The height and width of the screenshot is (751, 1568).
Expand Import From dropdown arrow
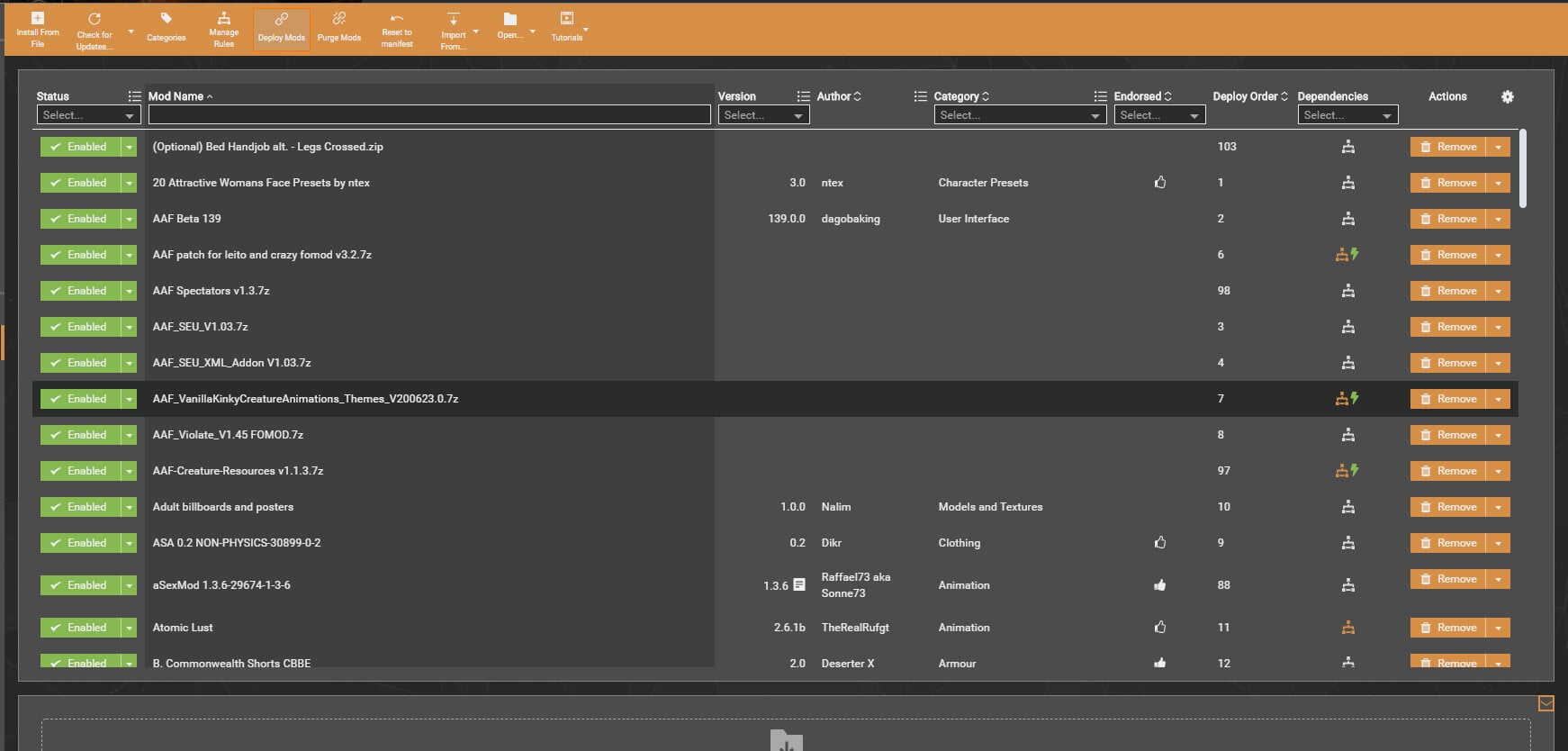[x=476, y=32]
